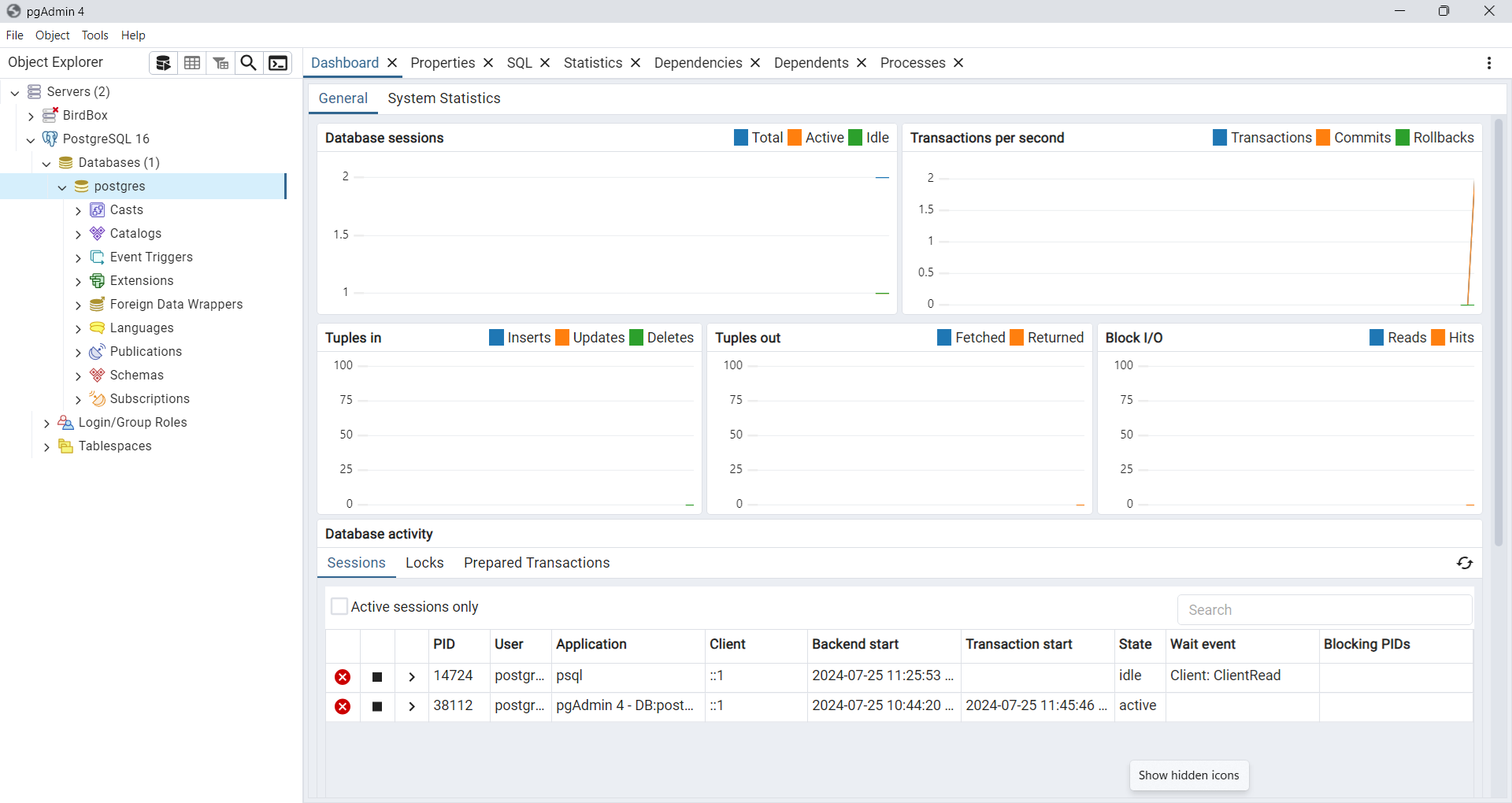The image size is (1512, 803).
Task: Open the vertical dots panel menu
Action: click(1489, 63)
